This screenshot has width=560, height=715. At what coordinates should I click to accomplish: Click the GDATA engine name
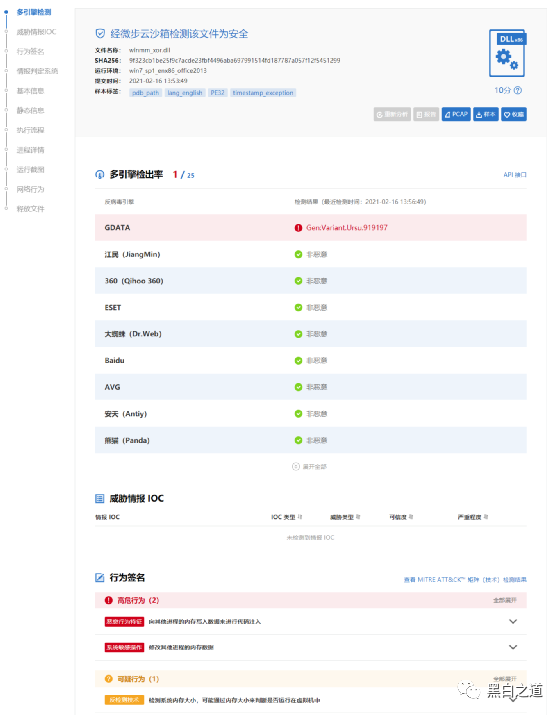point(117,228)
